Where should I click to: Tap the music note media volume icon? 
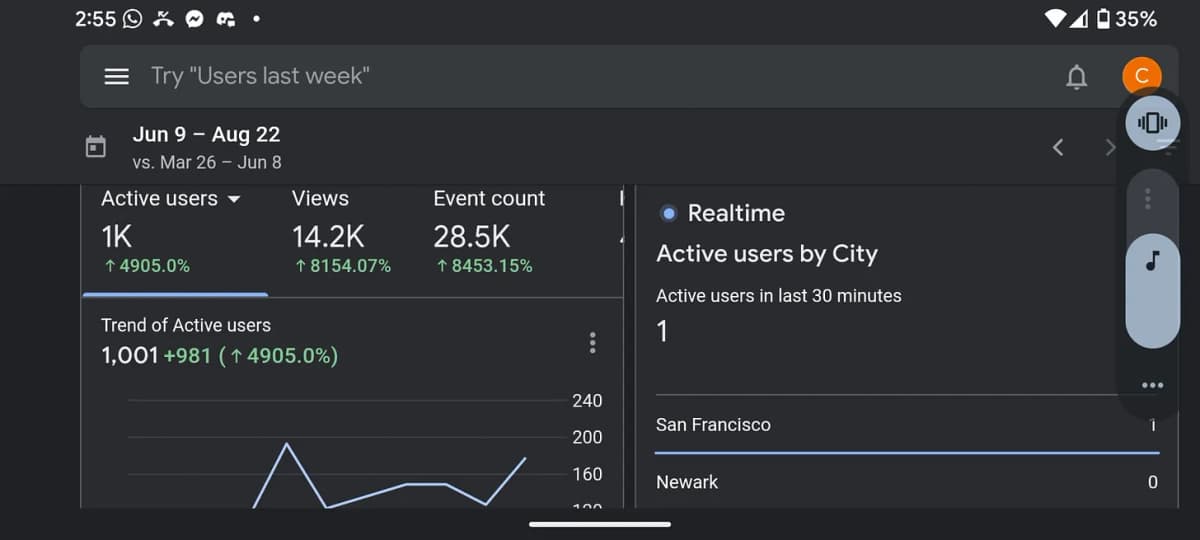coord(1152,260)
